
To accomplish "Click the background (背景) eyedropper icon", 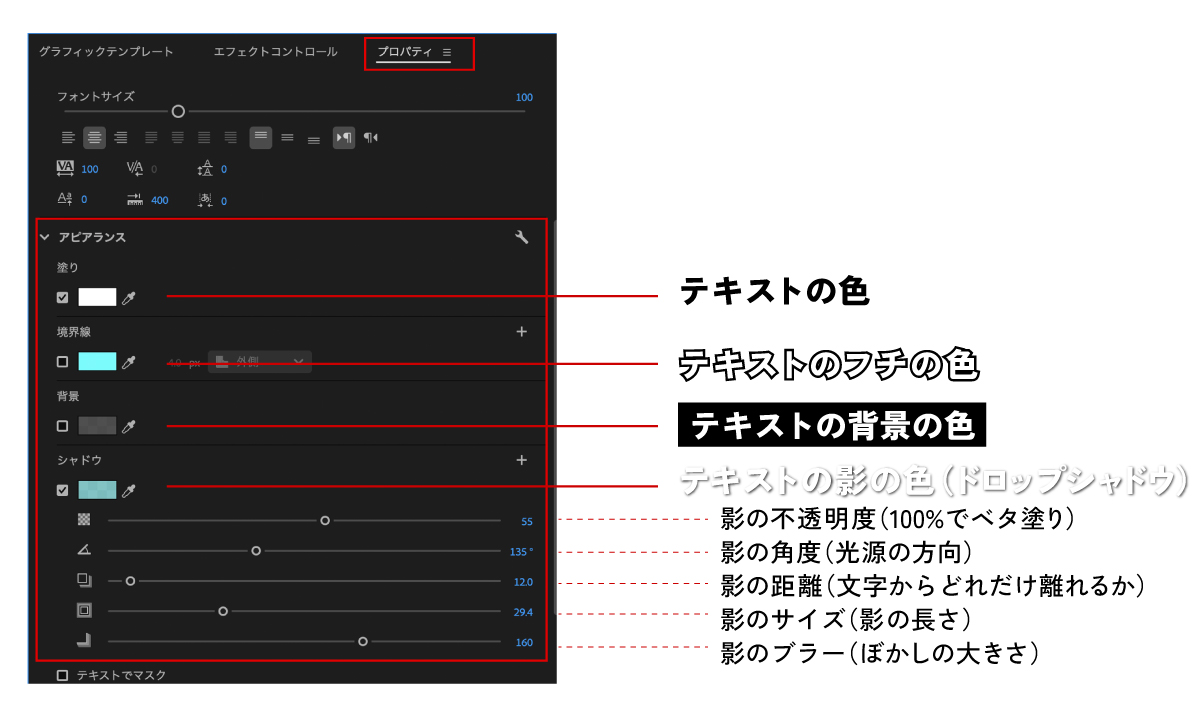I will (x=128, y=426).
